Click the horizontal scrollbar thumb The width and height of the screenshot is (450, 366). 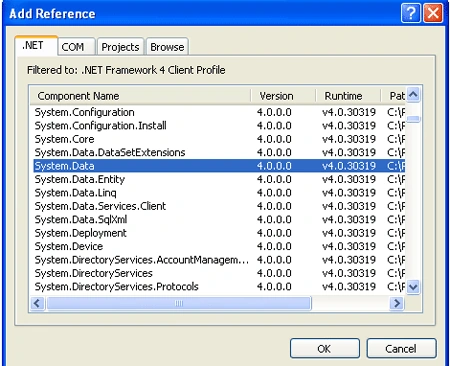tap(179, 303)
